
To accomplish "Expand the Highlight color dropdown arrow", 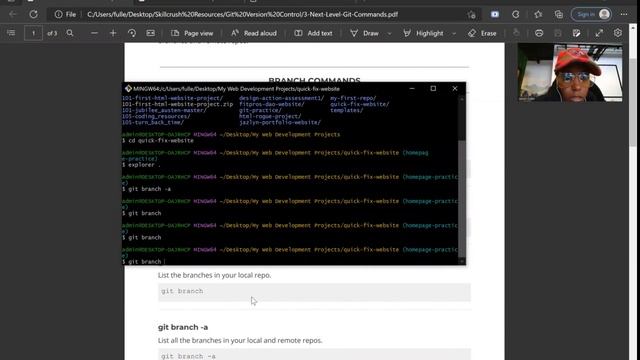I will point(454,33).
